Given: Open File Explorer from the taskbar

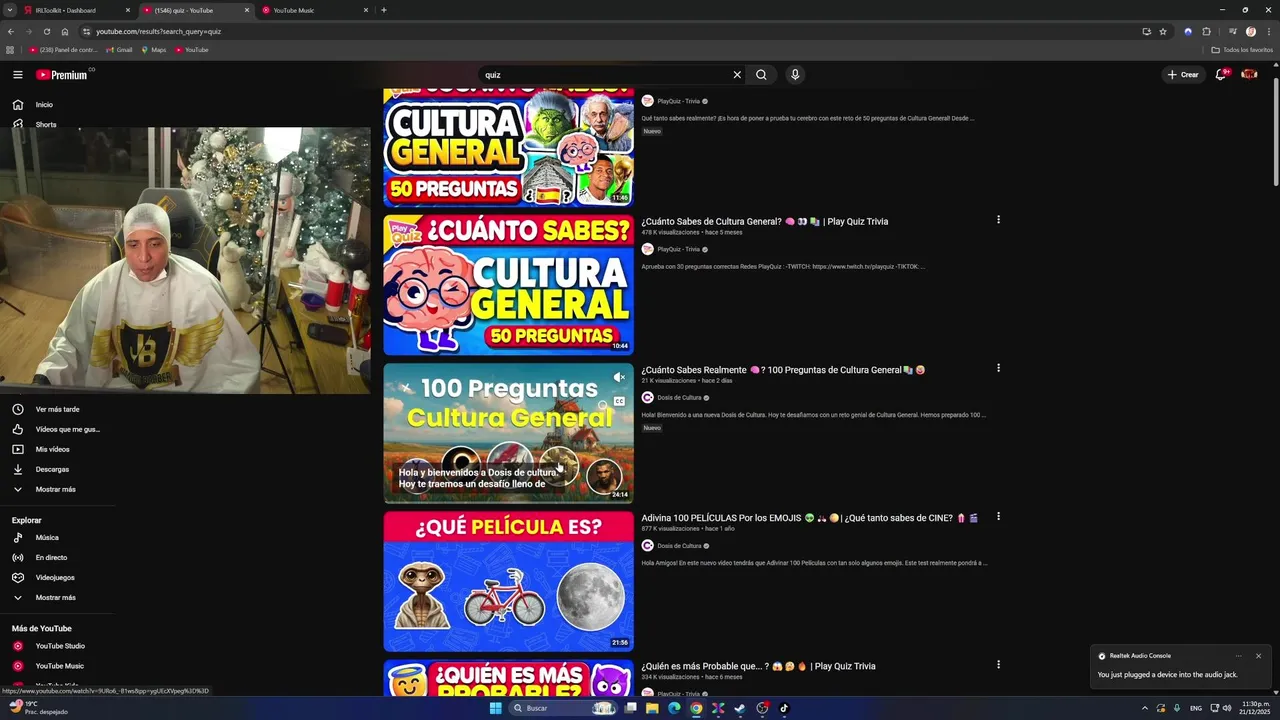Looking at the screenshot, I should 652,708.
